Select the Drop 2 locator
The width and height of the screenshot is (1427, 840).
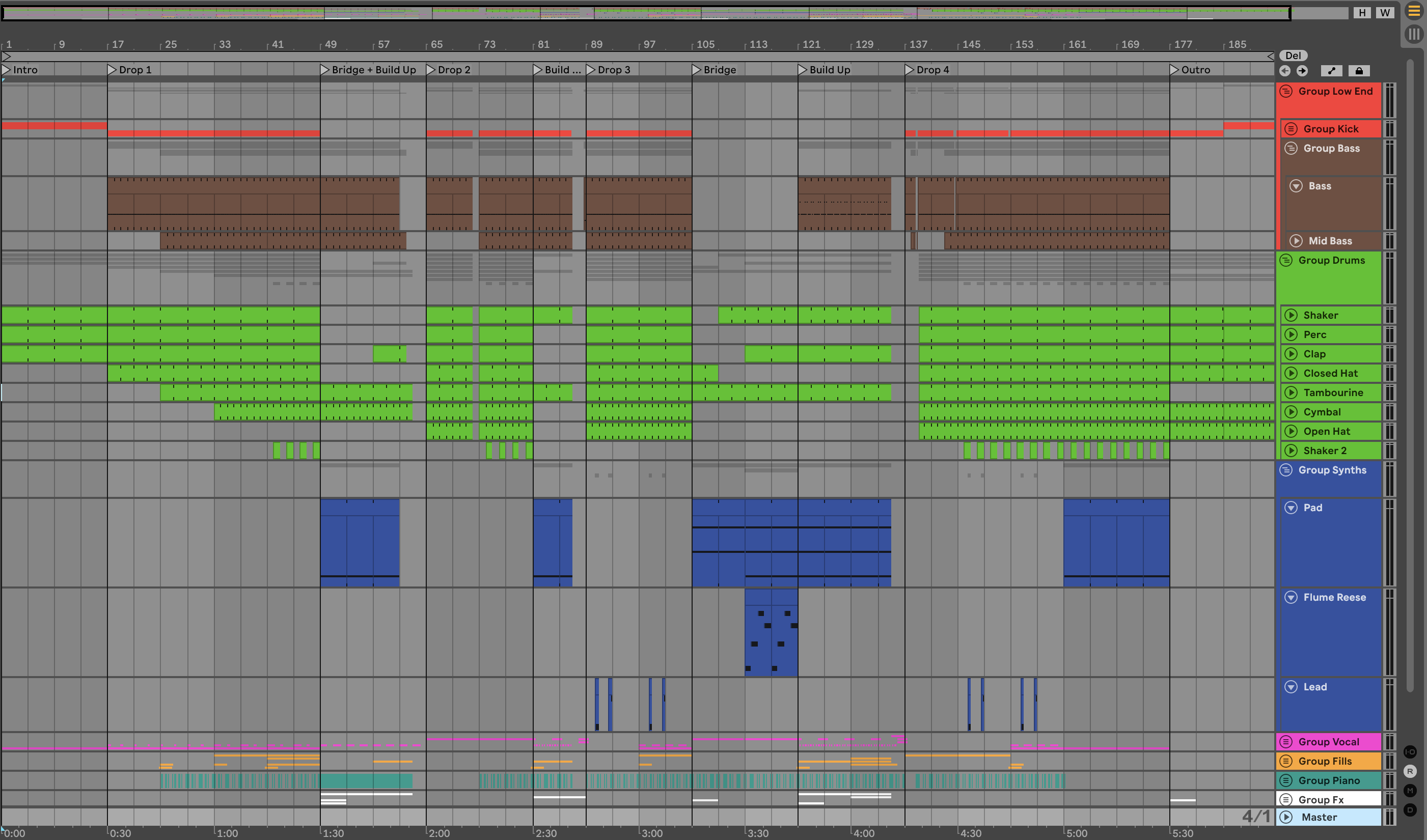[x=431, y=70]
